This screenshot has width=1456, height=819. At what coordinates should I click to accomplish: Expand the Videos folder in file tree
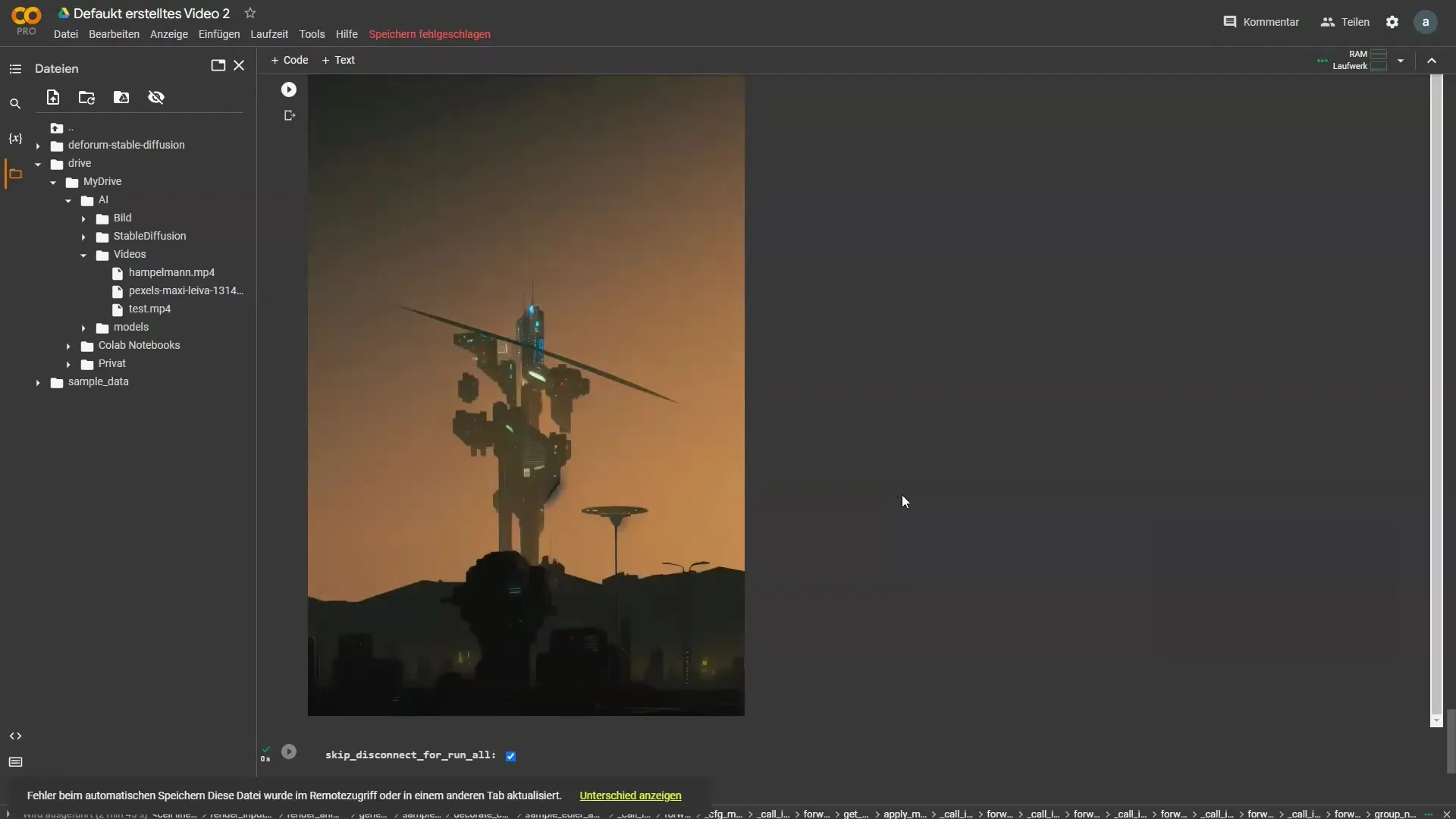click(83, 254)
